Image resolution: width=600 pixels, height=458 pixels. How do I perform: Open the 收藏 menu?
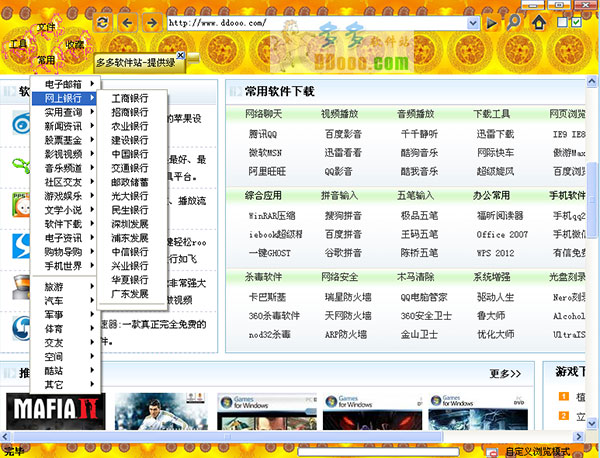(x=74, y=44)
